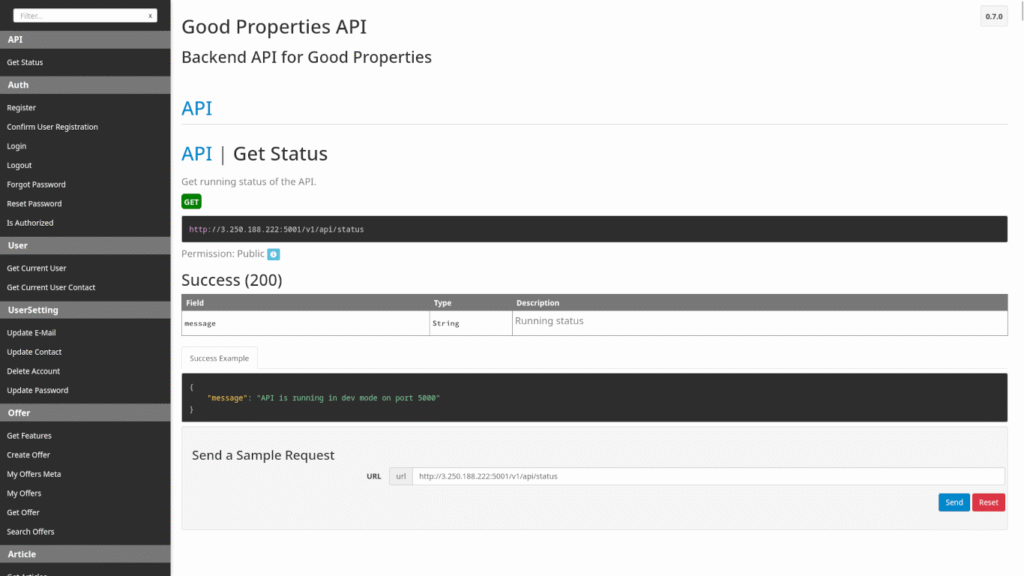Select the Success Example tab

coord(219,357)
